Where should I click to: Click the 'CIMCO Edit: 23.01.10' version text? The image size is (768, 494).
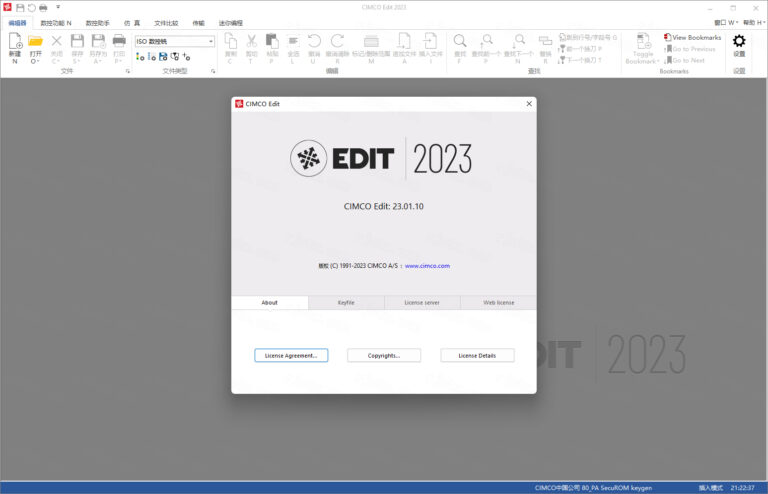click(384, 206)
